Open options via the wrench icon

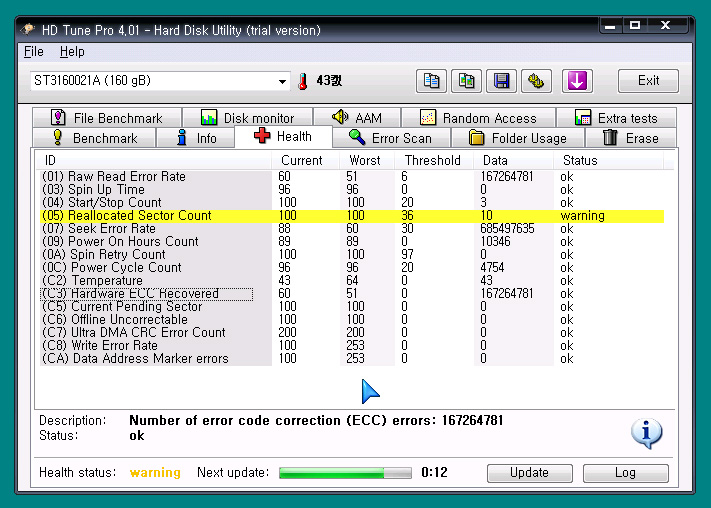click(x=536, y=81)
